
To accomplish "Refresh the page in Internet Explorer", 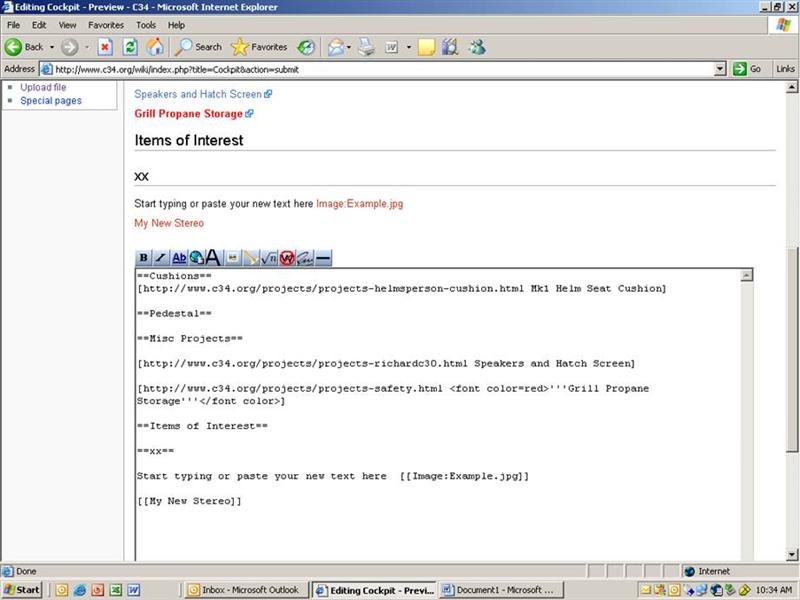I will pyautogui.click(x=130, y=47).
